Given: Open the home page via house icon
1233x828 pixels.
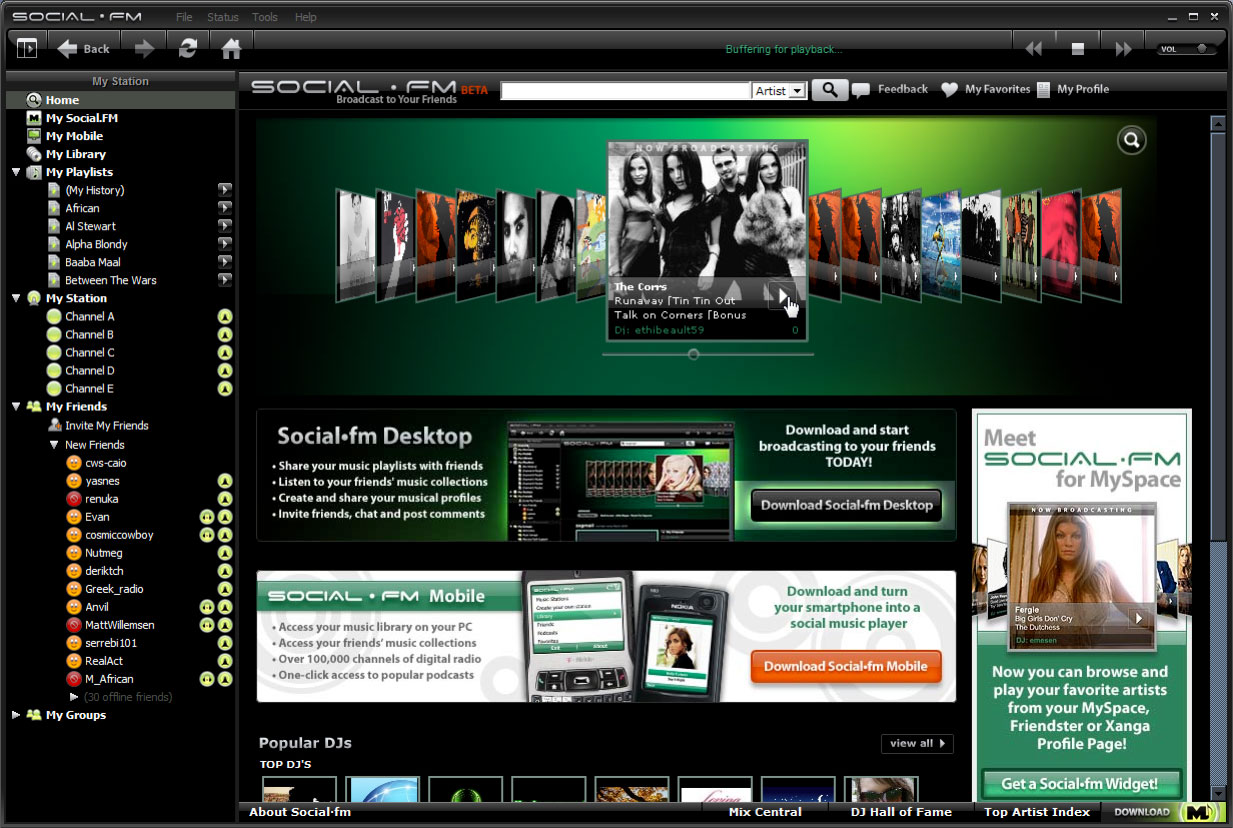Looking at the screenshot, I should 231,48.
